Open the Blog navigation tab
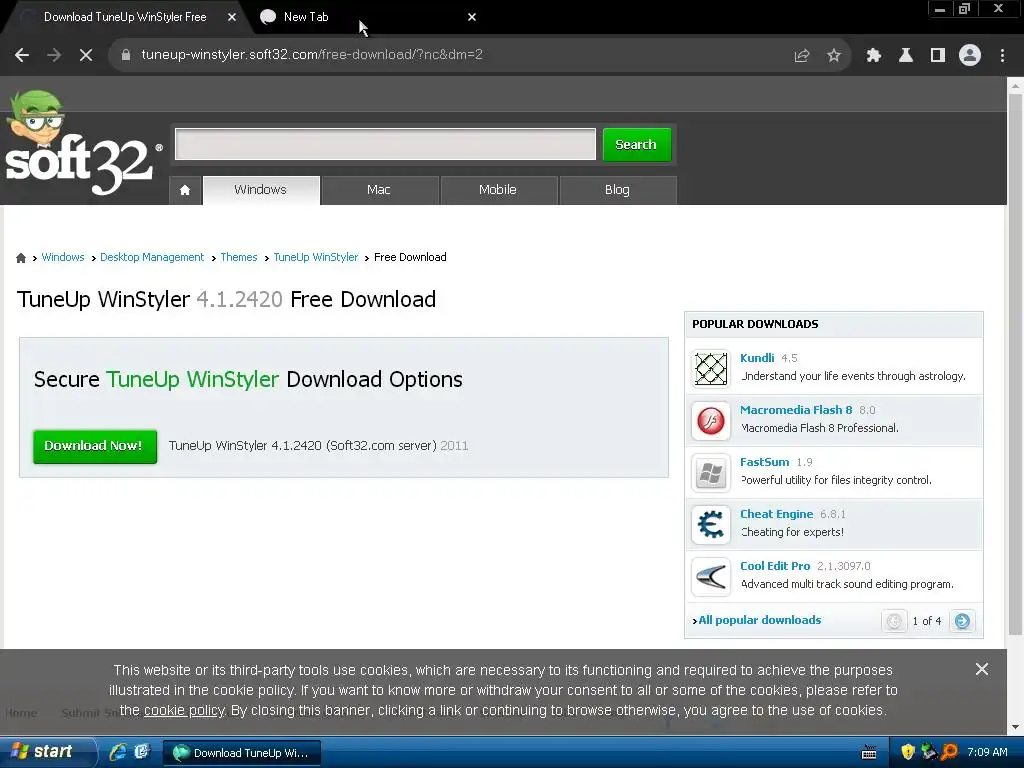 coord(617,190)
